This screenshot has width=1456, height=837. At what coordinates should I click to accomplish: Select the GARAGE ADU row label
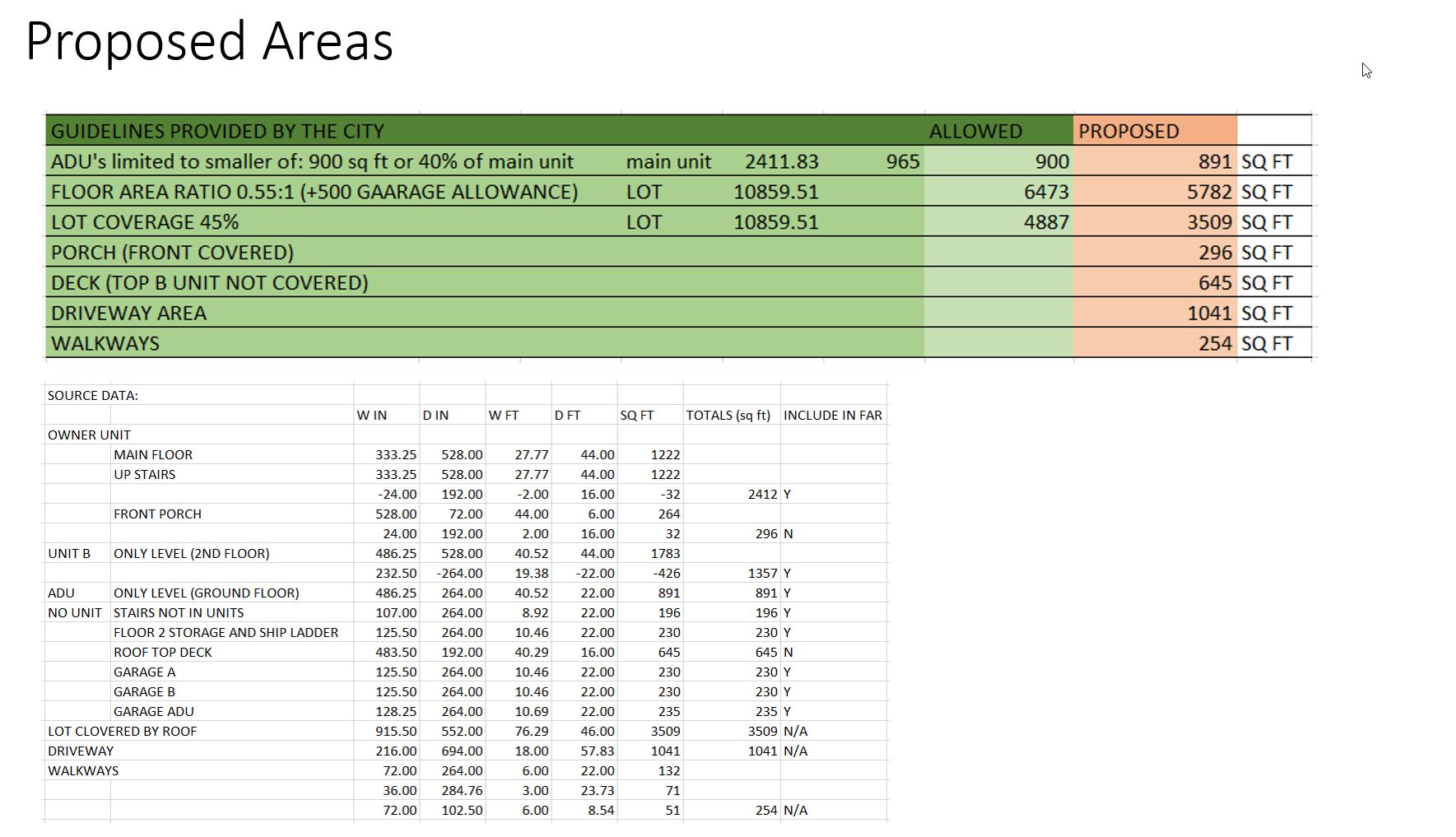click(154, 711)
